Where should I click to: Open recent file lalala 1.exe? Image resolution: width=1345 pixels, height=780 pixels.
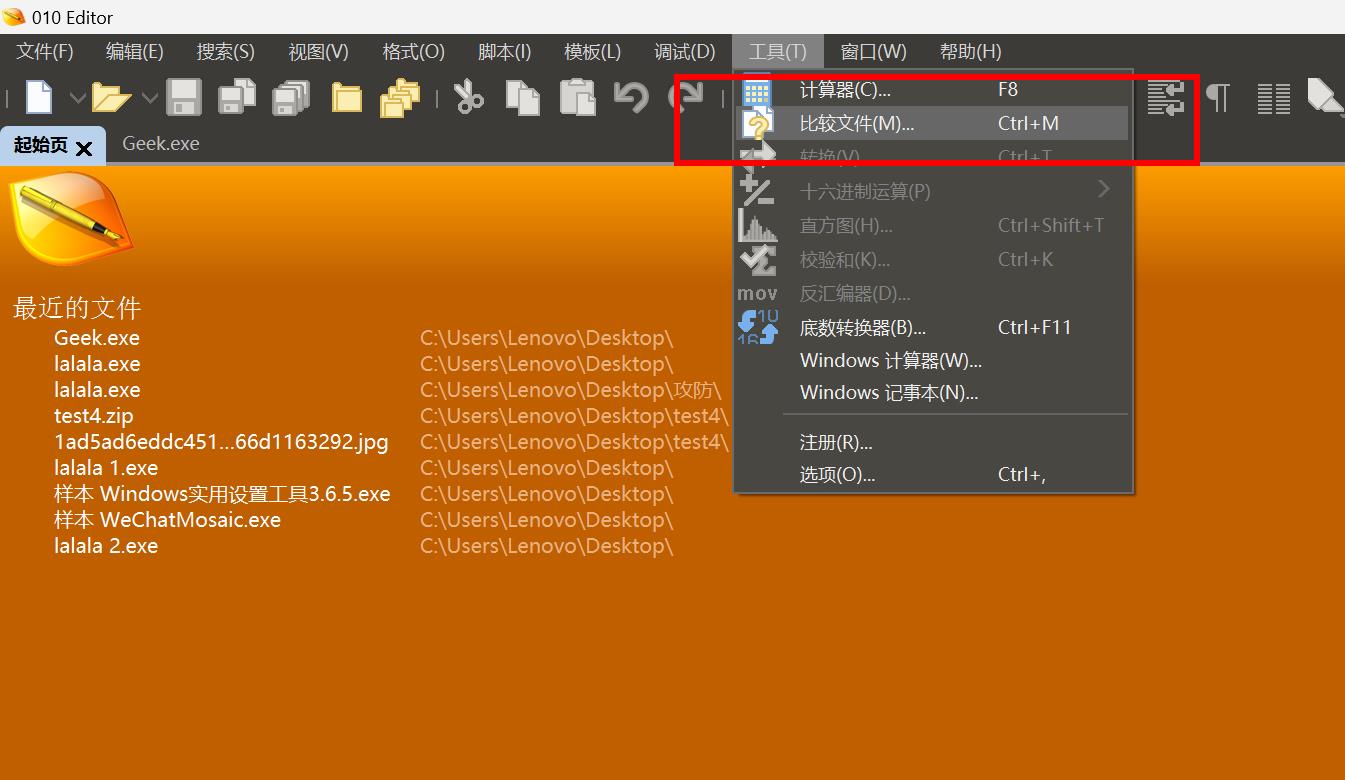(x=106, y=468)
